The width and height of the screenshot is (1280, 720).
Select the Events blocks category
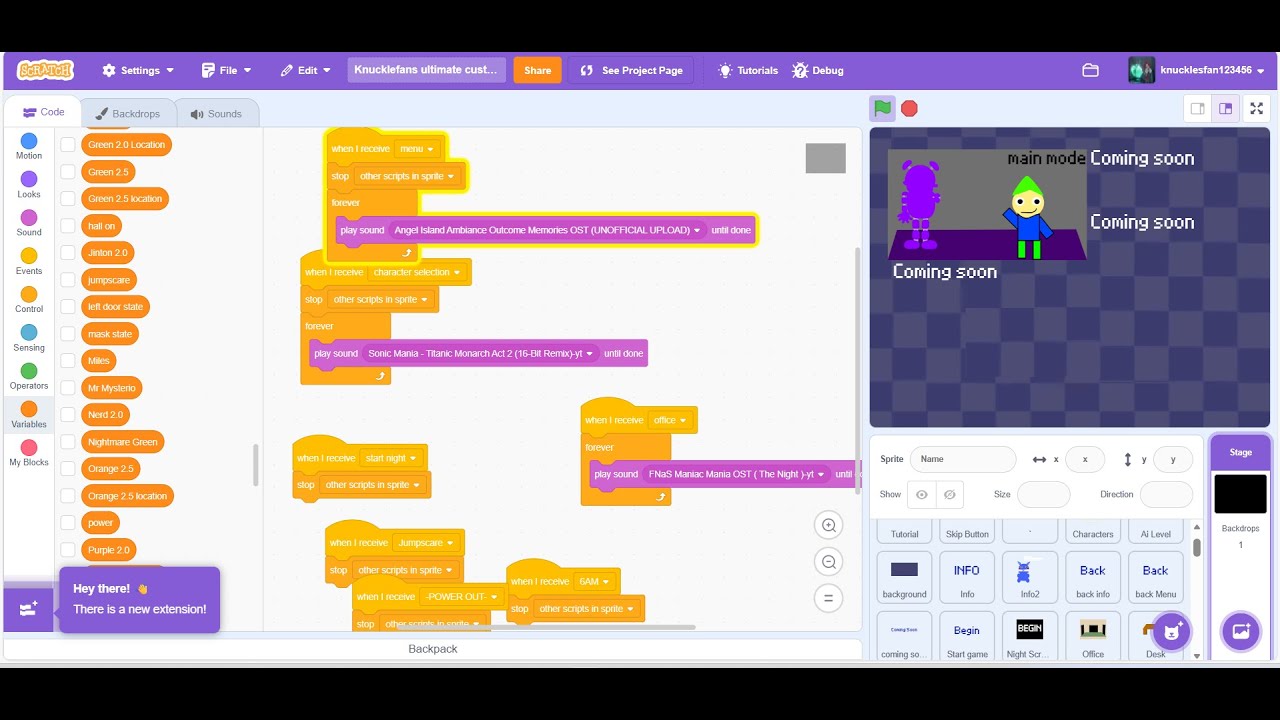[29, 261]
